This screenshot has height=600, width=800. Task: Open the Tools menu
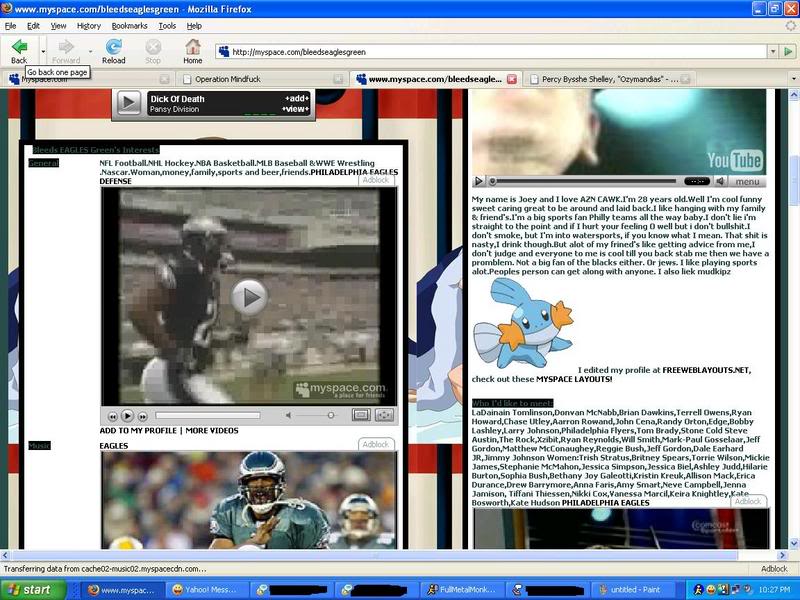click(167, 26)
